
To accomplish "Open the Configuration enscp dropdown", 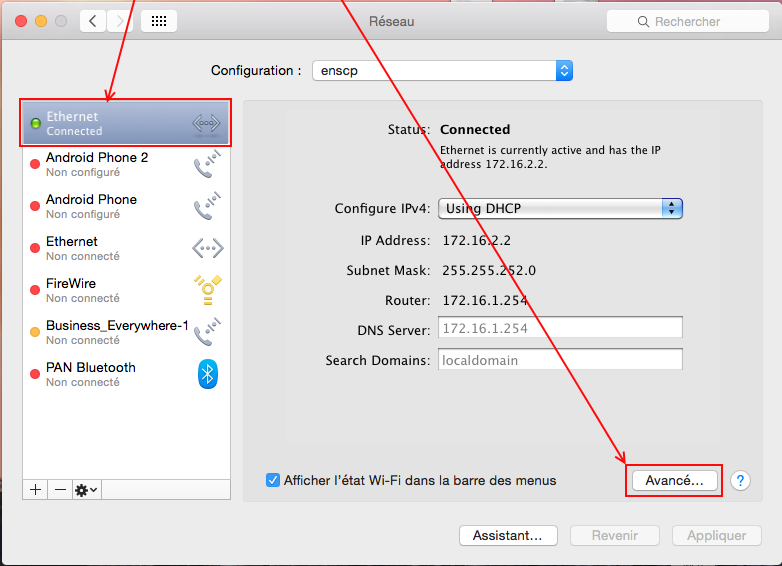I will click(441, 71).
